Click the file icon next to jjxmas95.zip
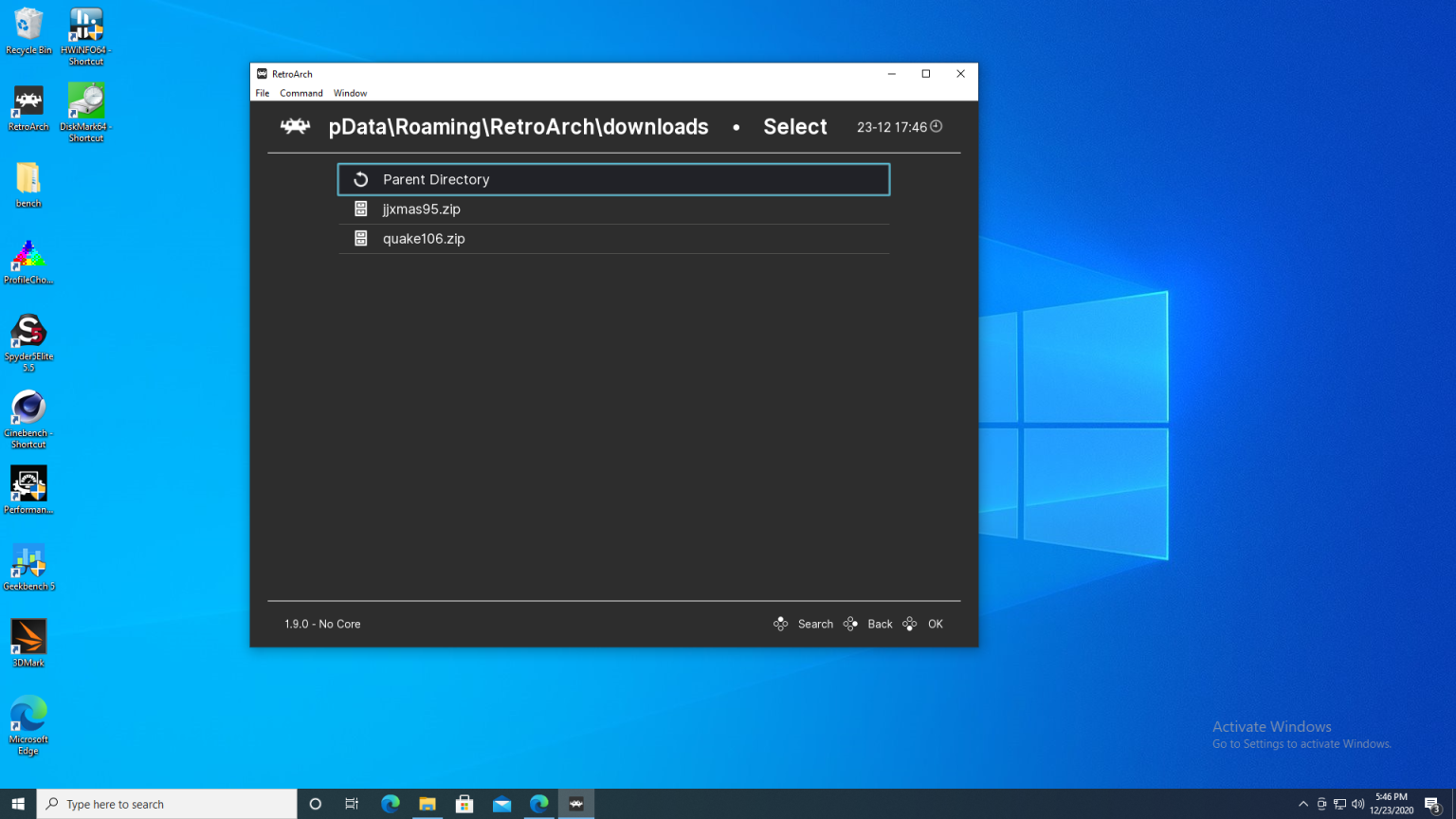1456x819 pixels. [x=361, y=209]
